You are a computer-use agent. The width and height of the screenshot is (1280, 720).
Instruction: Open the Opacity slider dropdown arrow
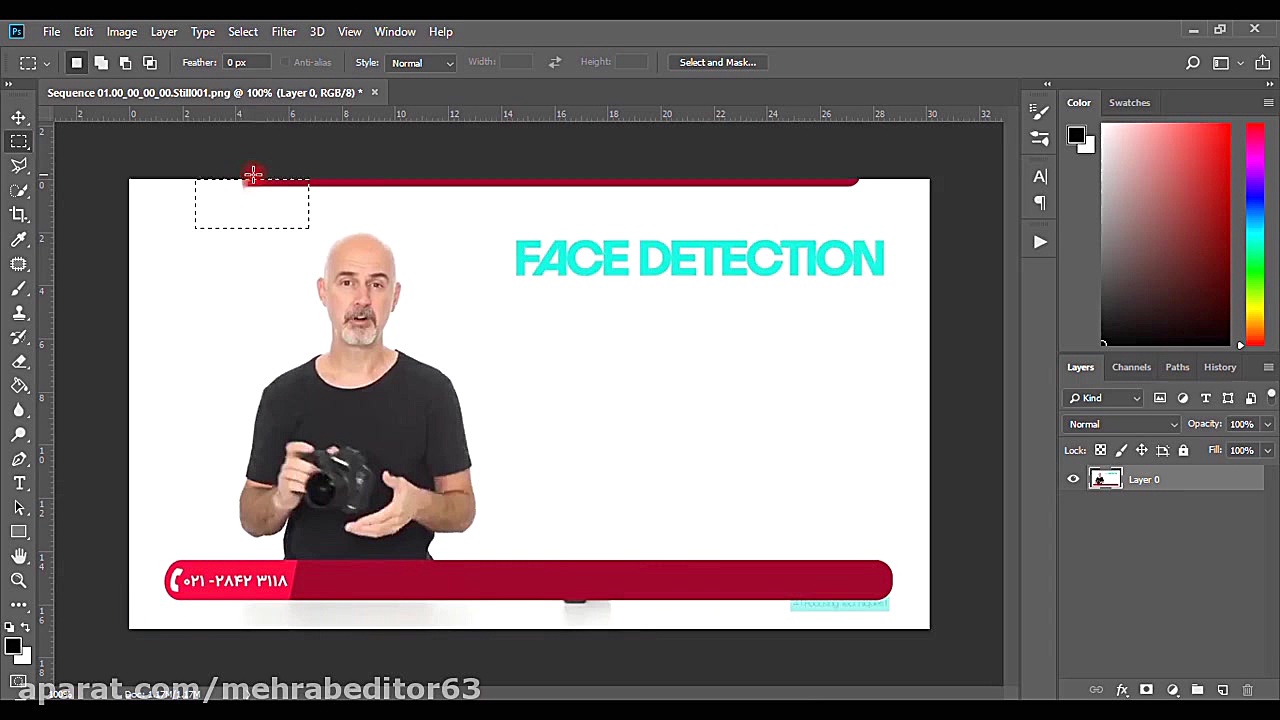click(1268, 424)
